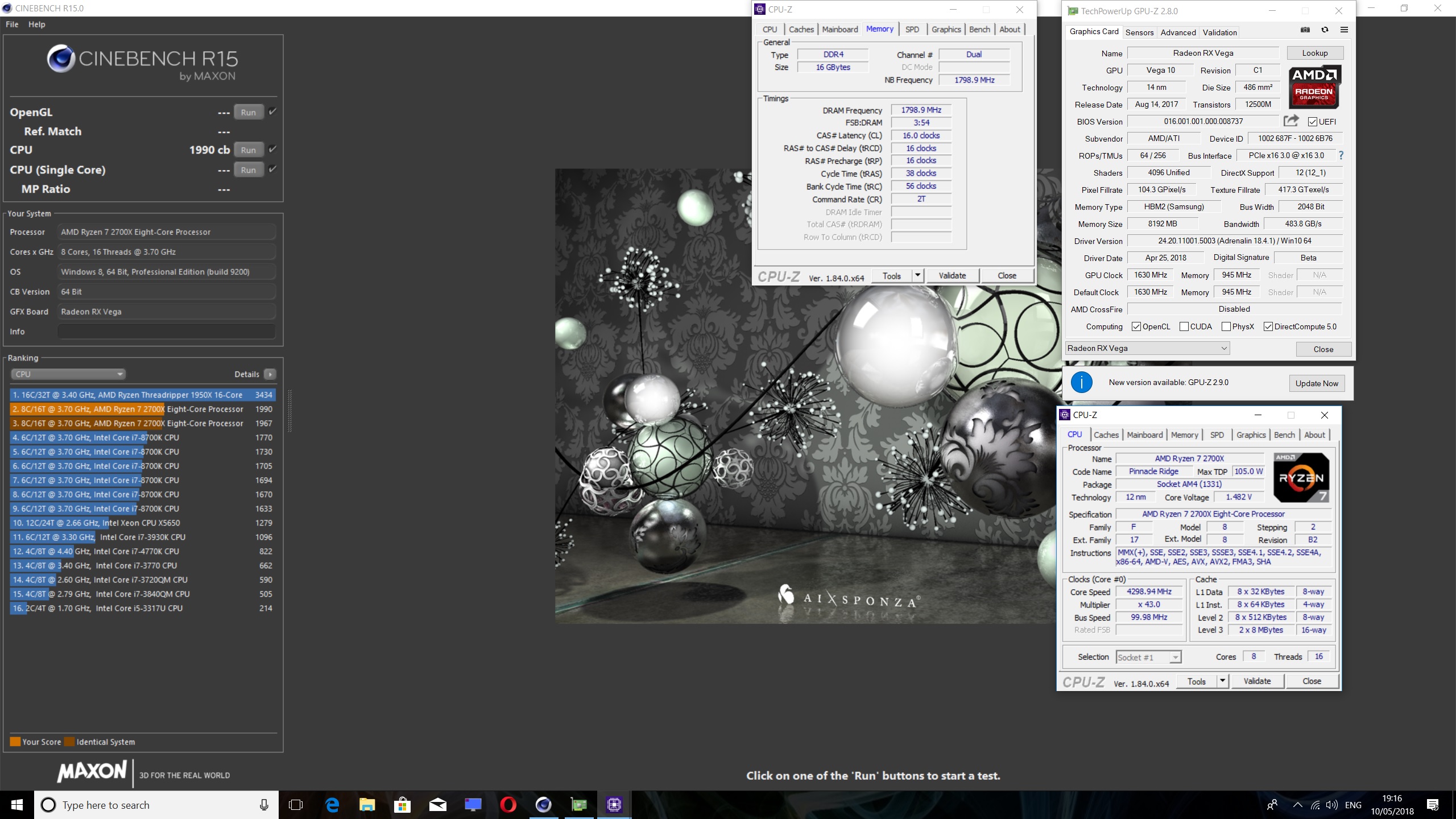This screenshot has width=1456, height=819.
Task: Open Cinebench File menu
Action: 12,24
